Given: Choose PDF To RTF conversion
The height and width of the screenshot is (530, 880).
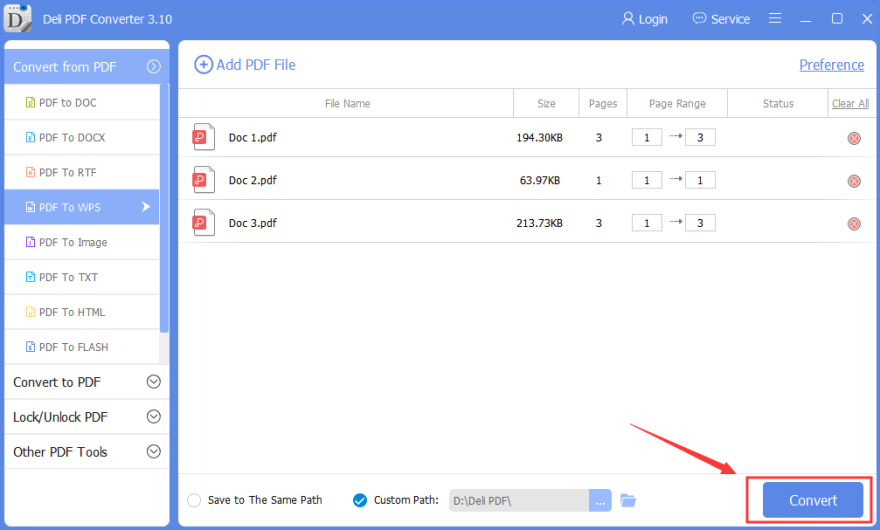Looking at the screenshot, I should click(82, 172).
